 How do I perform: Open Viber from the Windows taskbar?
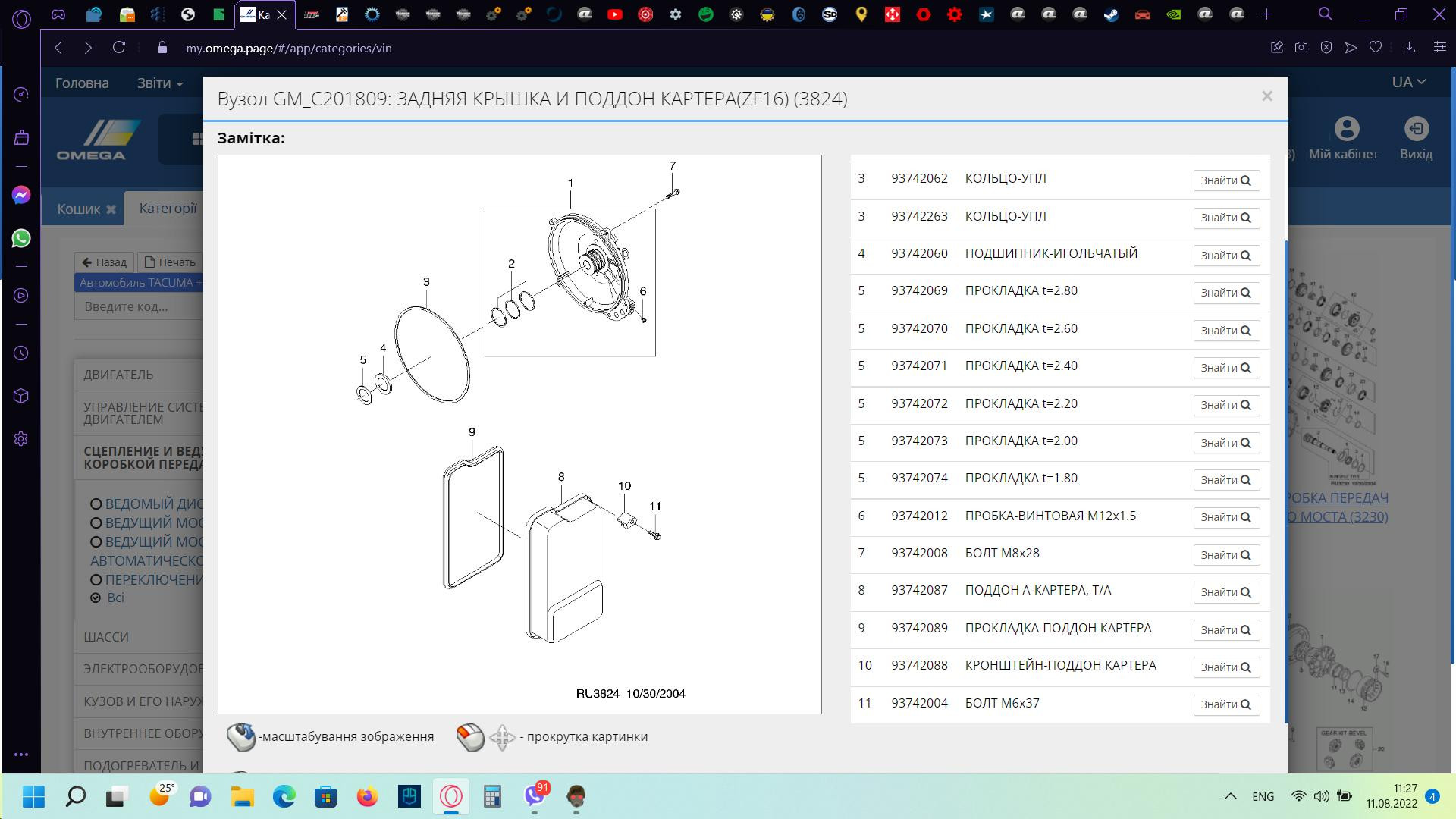pyautogui.click(x=535, y=796)
